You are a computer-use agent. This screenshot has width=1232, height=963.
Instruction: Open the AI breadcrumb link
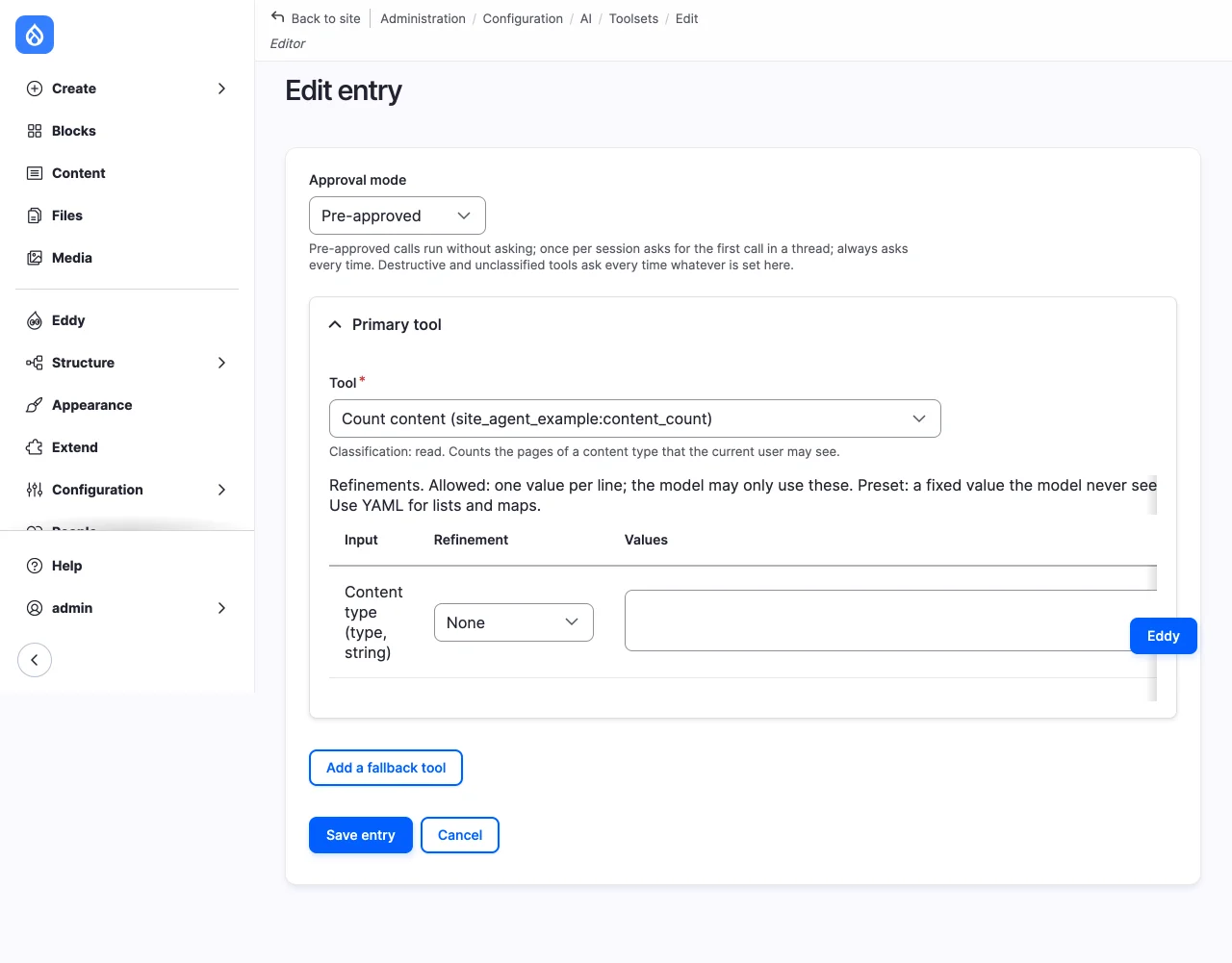(x=586, y=18)
